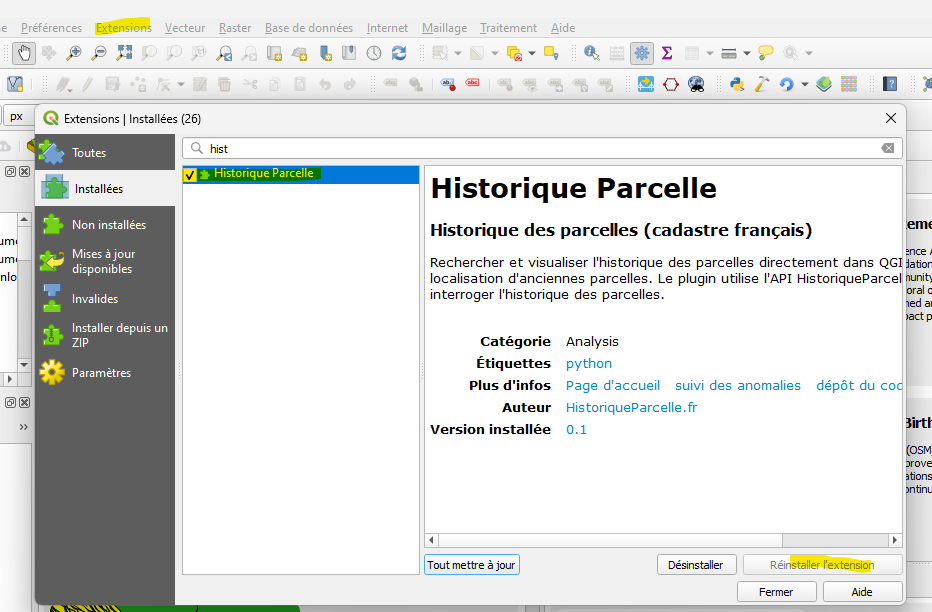The height and width of the screenshot is (612, 932).
Task: Create a new spatial bookmark
Action: click(x=325, y=53)
